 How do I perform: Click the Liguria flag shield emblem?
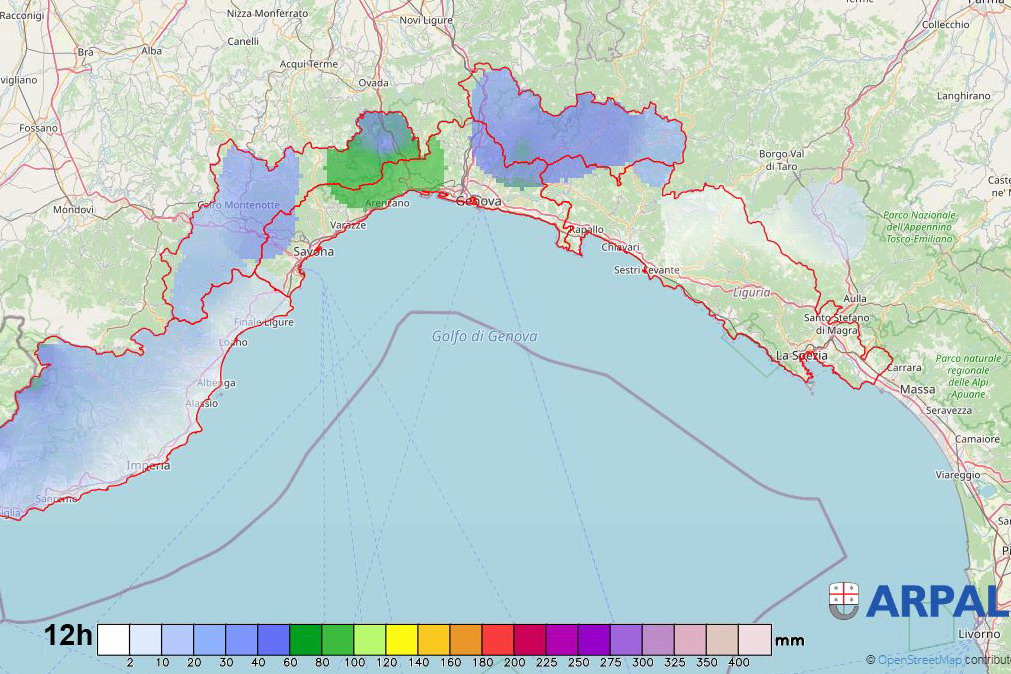[x=844, y=600]
